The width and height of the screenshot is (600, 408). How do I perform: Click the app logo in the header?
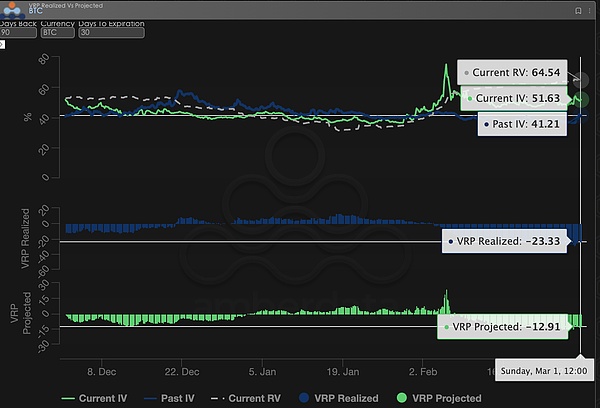[x=11, y=10]
